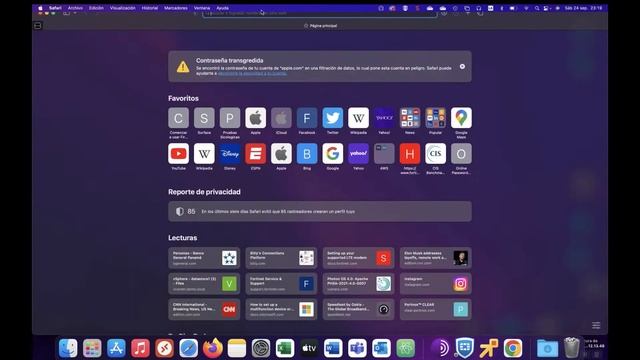Open the Popular favorites folder
640x360 pixels.
point(436,118)
